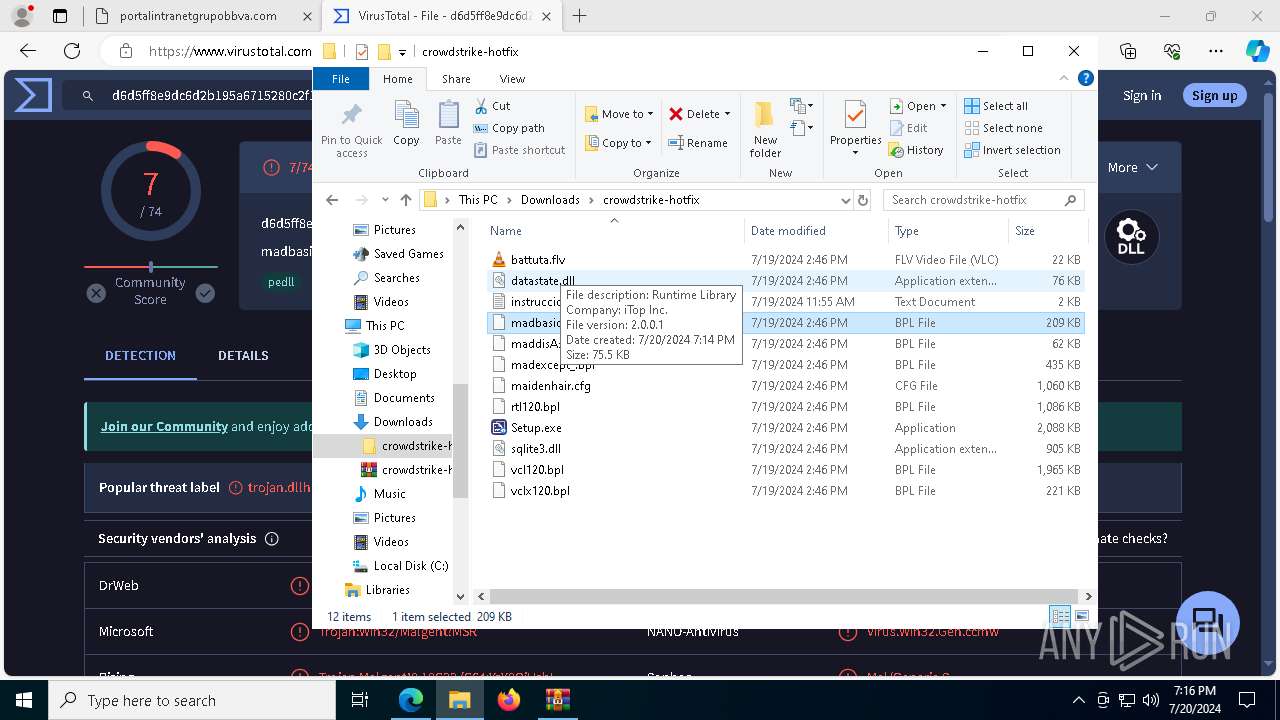Image resolution: width=1280 pixels, height=720 pixels.
Task: Collapse the ribbon with the chevron
Action: tap(1064, 78)
